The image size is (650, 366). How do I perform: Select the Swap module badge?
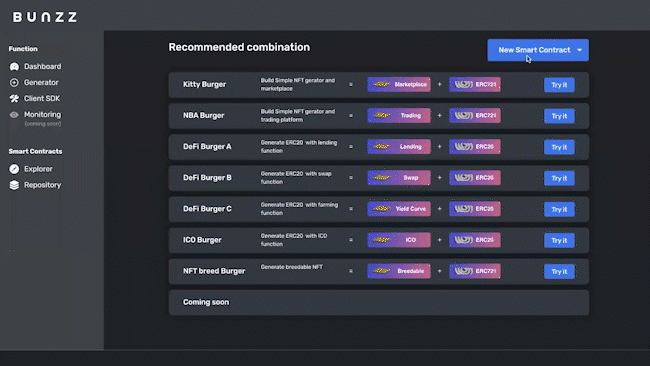399,178
